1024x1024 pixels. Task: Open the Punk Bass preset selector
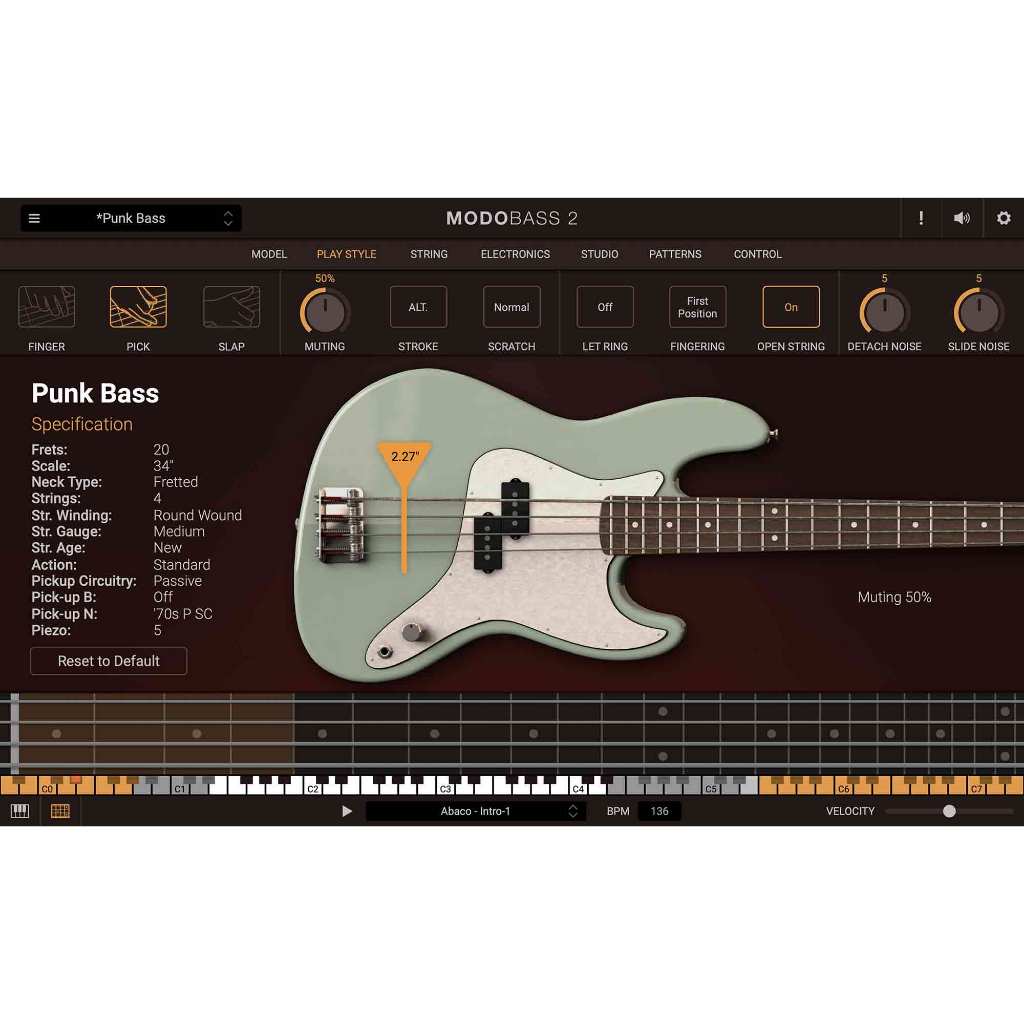[130, 218]
